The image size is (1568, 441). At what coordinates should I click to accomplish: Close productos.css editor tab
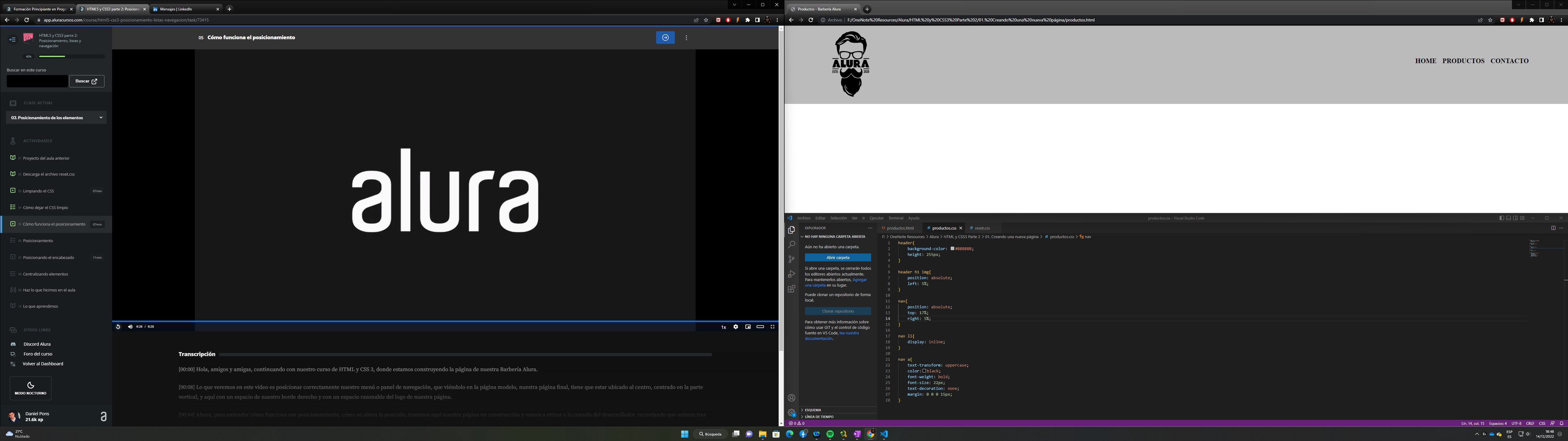point(961,228)
